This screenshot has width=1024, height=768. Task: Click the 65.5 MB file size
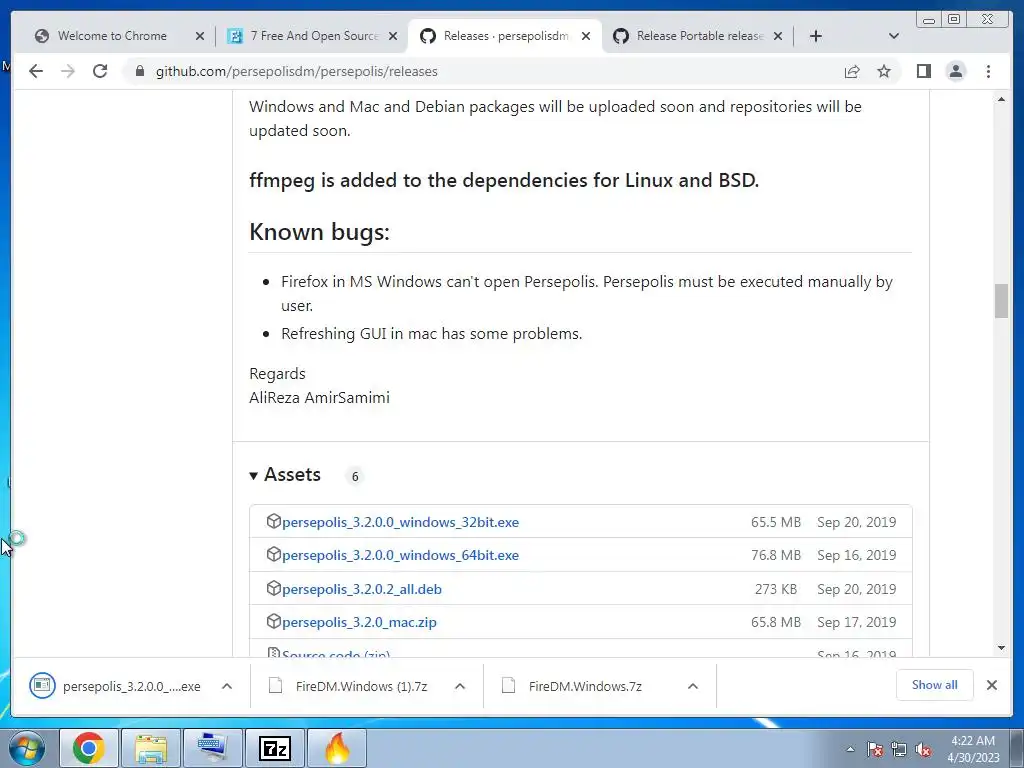point(776,522)
